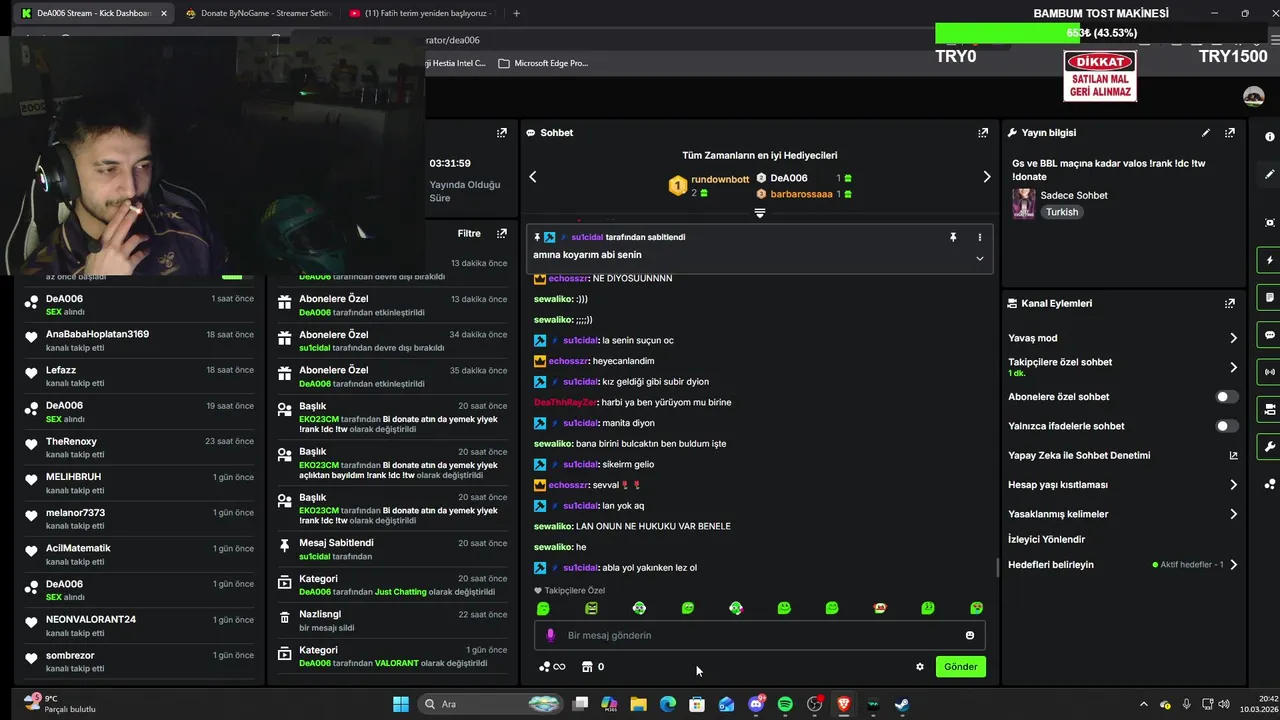The width and height of the screenshot is (1280, 720).
Task: Open channel points infinity icon
Action: click(x=552, y=667)
